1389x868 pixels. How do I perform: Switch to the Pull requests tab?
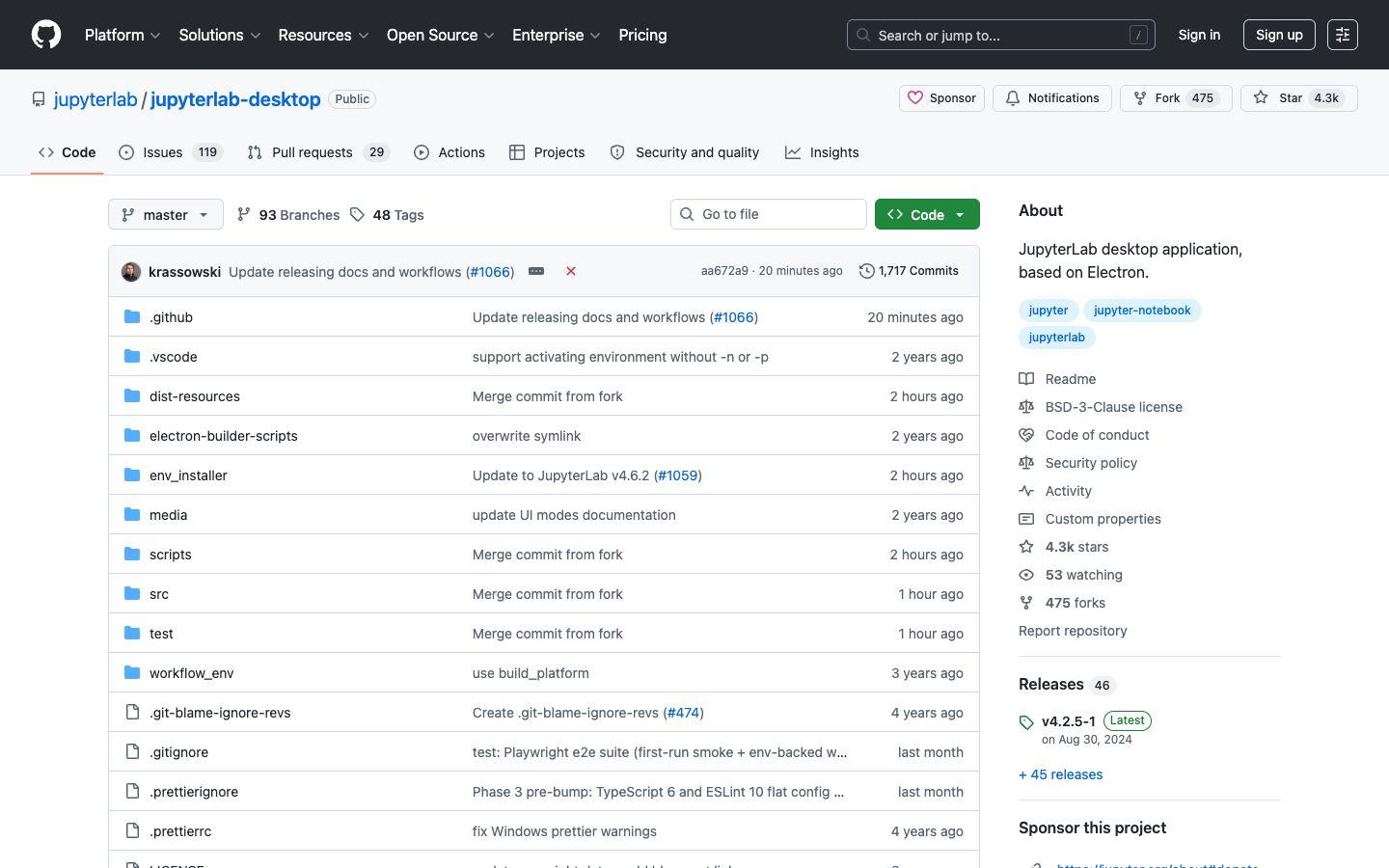[x=318, y=152]
